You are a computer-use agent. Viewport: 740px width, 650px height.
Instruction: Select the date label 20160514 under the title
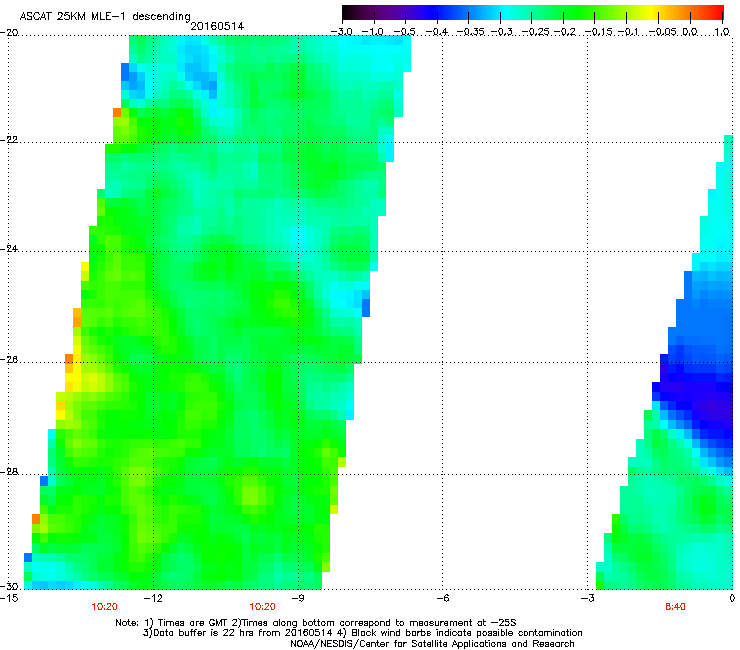pyautogui.click(x=217, y=26)
